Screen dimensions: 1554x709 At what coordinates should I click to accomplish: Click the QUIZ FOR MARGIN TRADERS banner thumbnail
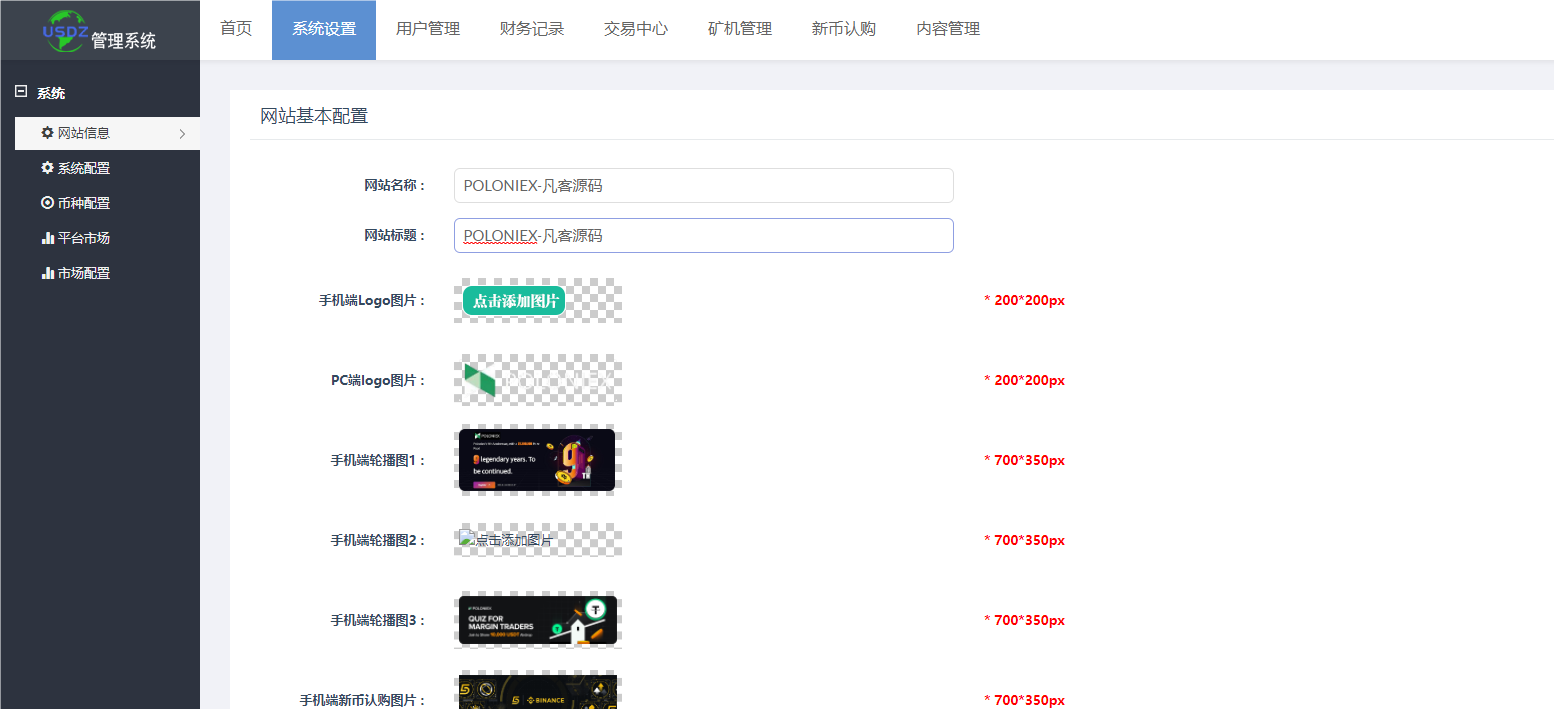click(x=537, y=619)
